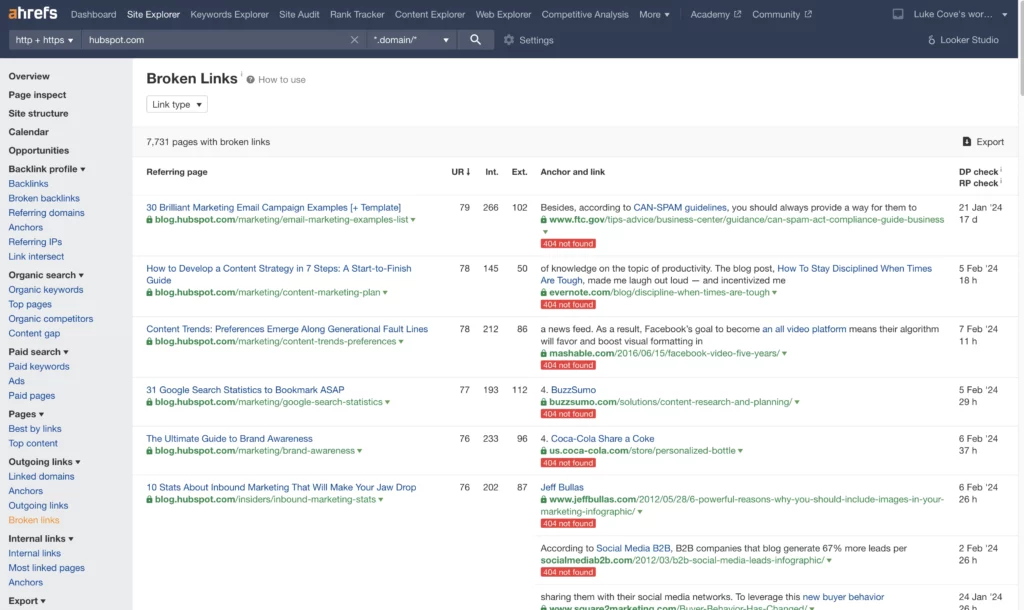Image resolution: width=1024 pixels, height=610 pixels.
Task: Open 'The Ultimate Guide to Brand Awareness' link
Action: pyautogui.click(x=229, y=439)
